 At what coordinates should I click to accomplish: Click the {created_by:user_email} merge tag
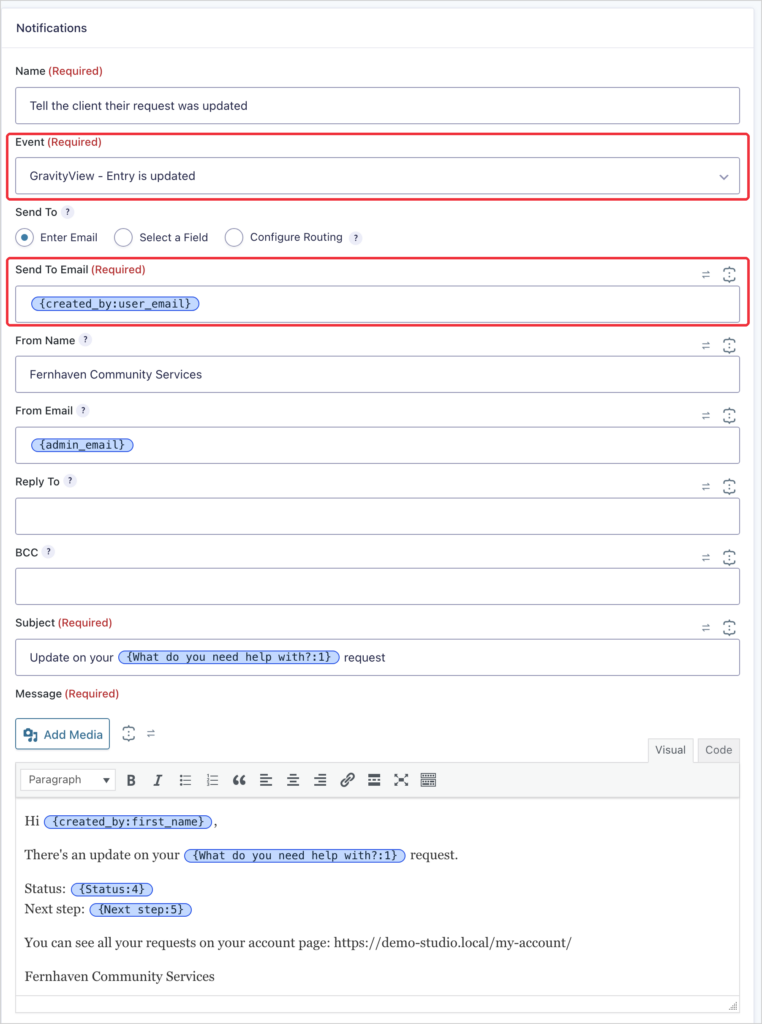coord(115,304)
